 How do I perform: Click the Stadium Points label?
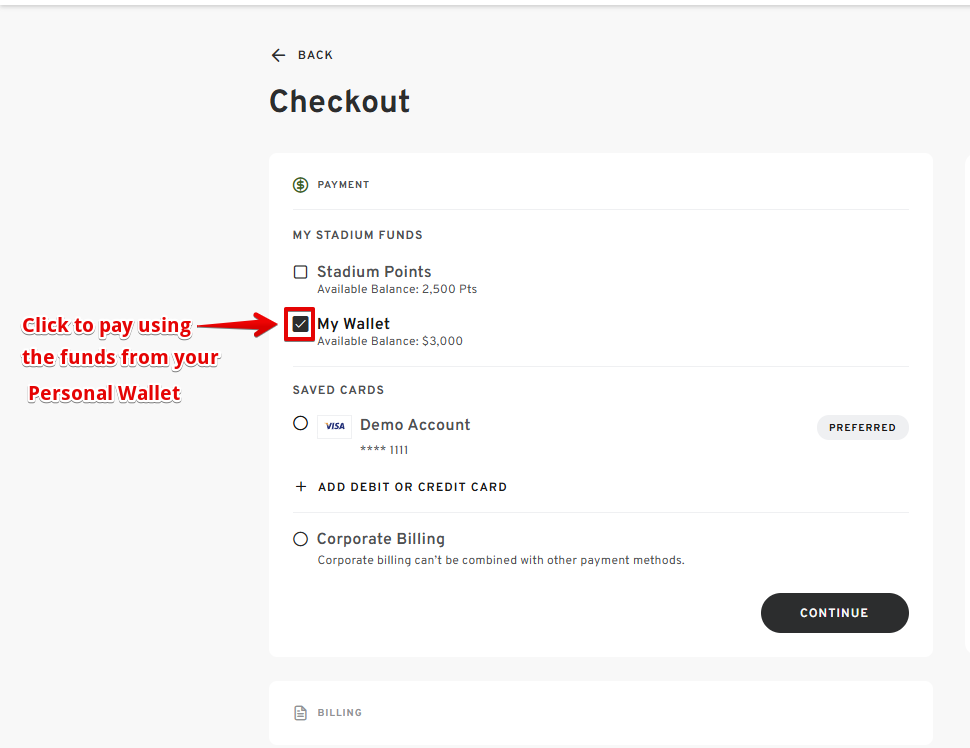(x=374, y=272)
